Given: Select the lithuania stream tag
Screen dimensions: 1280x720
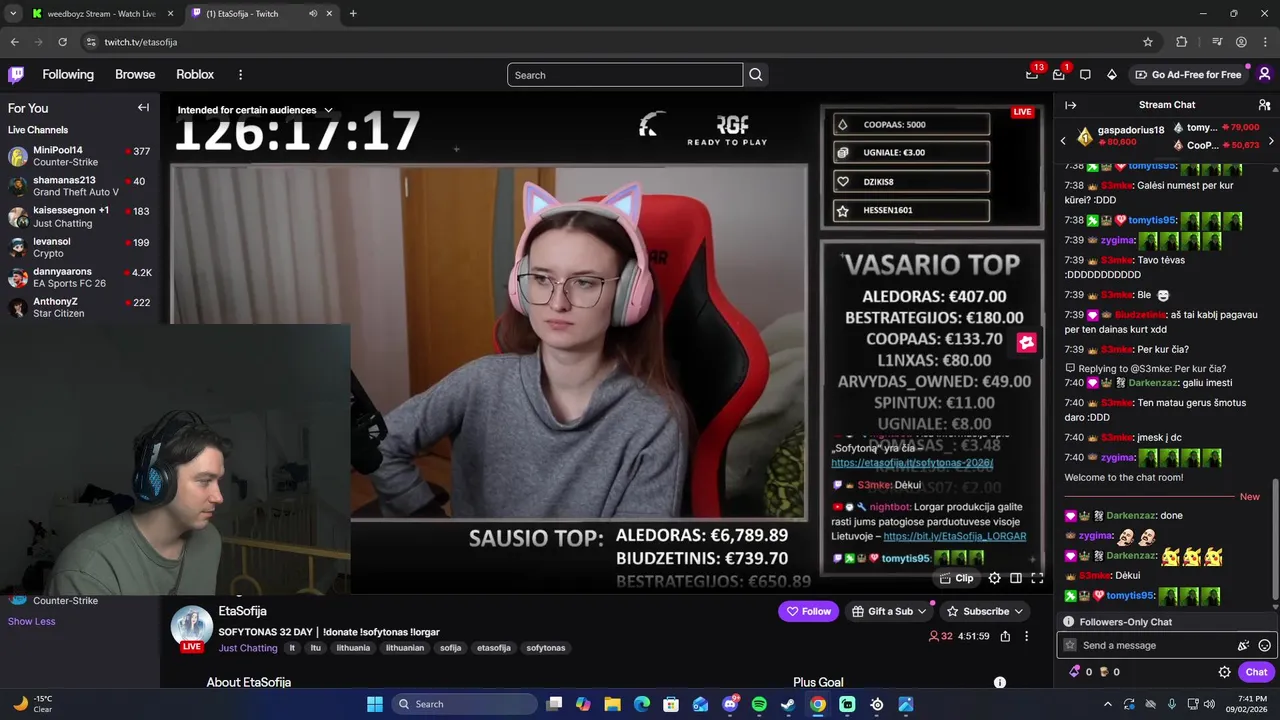Looking at the screenshot, I should tap(353, 648).
